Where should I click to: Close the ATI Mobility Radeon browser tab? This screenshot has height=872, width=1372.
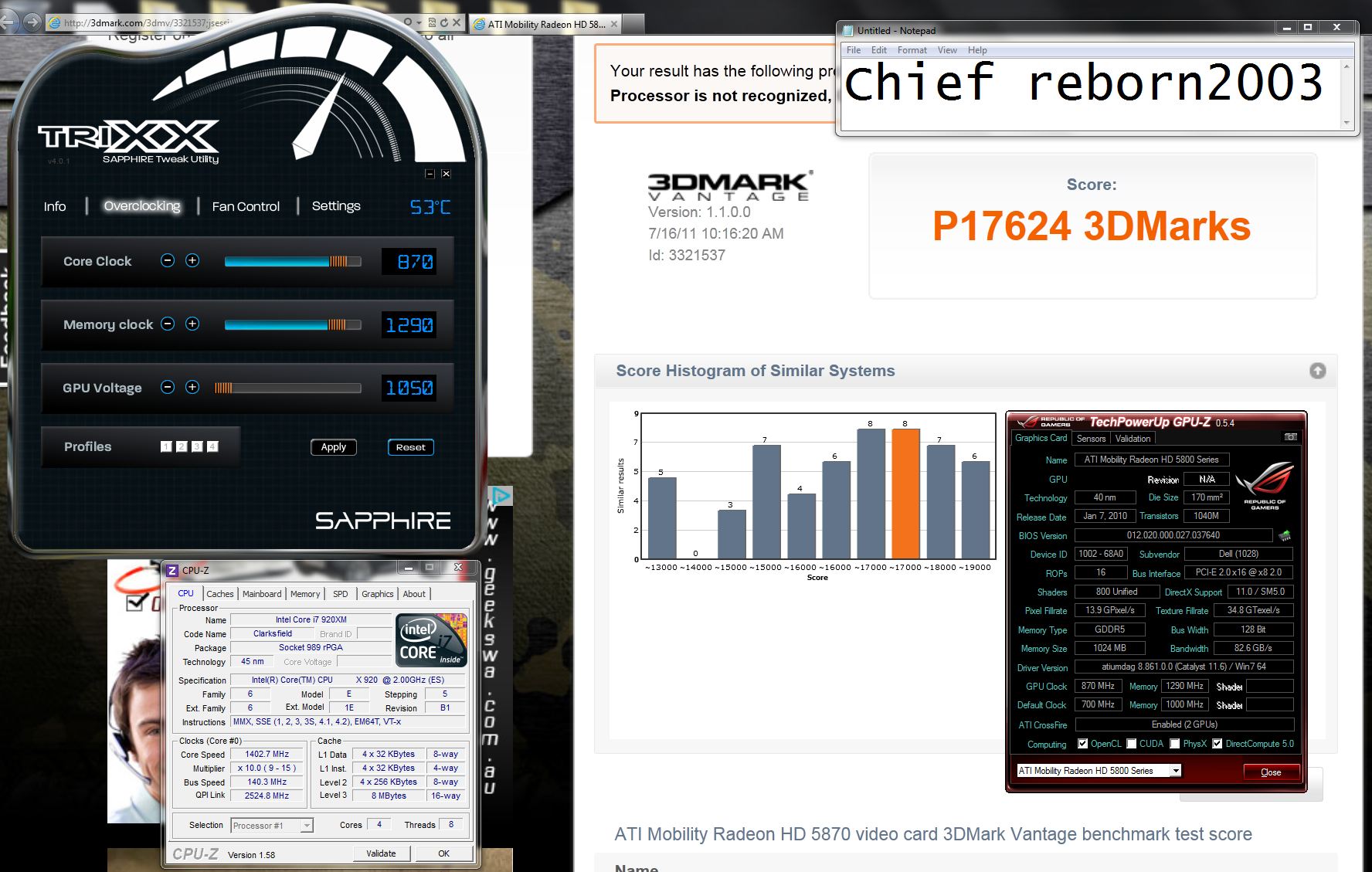tap(614, 24)
